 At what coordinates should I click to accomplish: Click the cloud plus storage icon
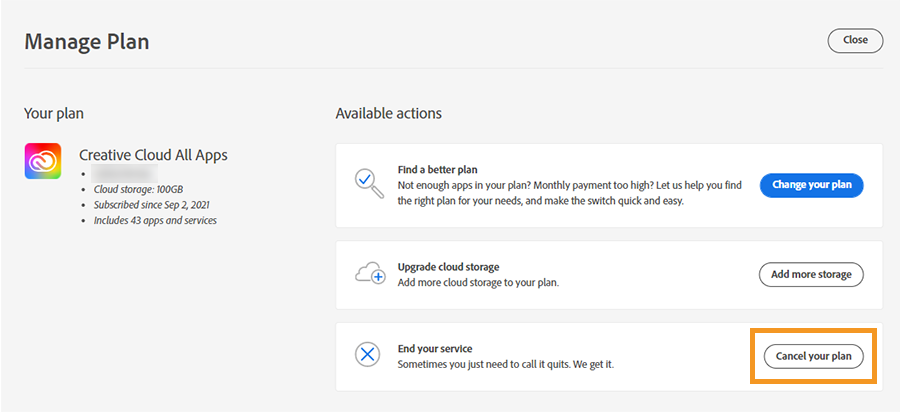369,274
